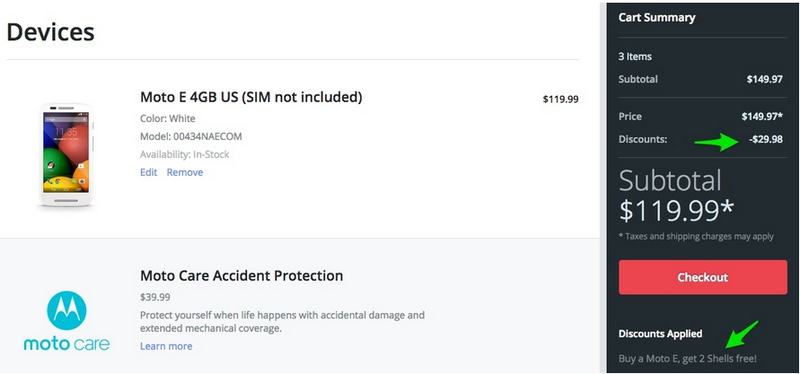Click the 3 Items count
800x374 pixels.
tap(635, 57)
